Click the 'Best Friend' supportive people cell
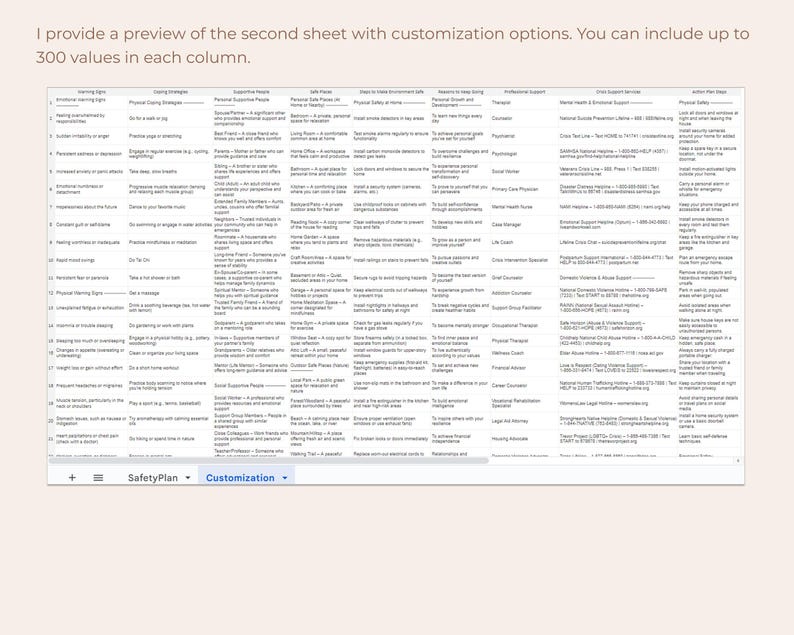The height and width of the screenshot is (635, 794). point(251,136)
